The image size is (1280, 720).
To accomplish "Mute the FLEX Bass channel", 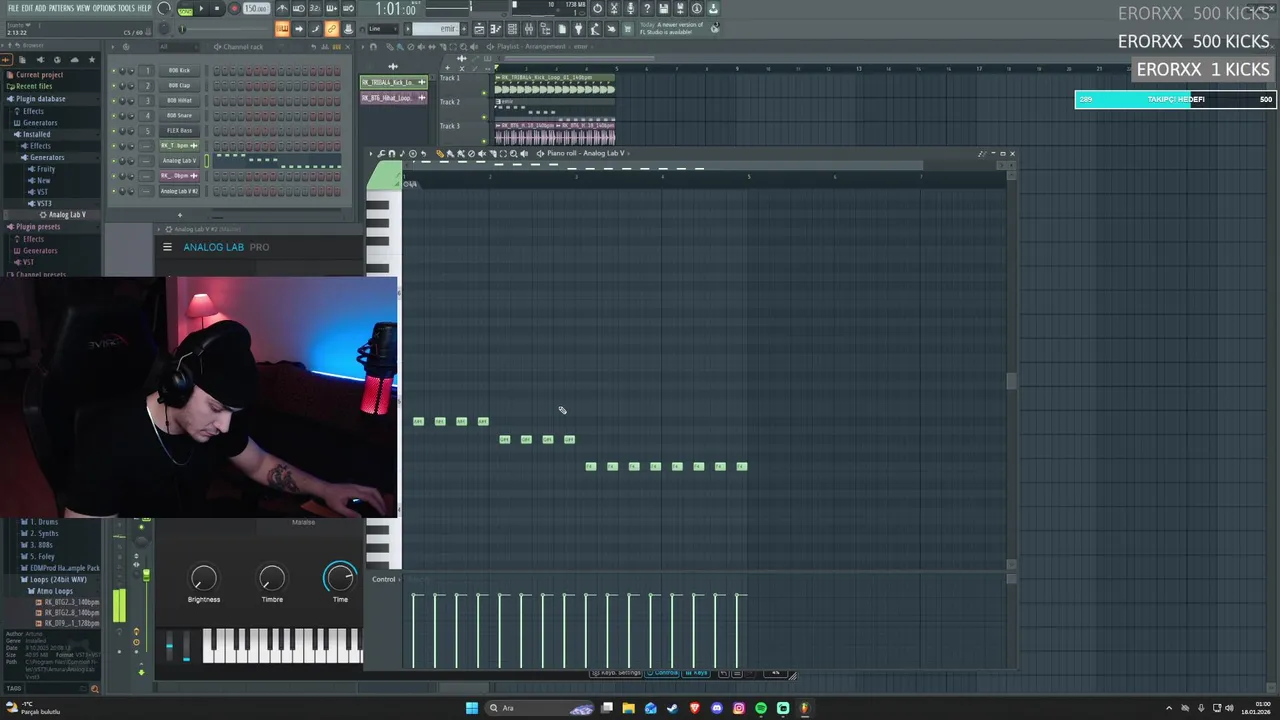I will [x=114, y=130].
